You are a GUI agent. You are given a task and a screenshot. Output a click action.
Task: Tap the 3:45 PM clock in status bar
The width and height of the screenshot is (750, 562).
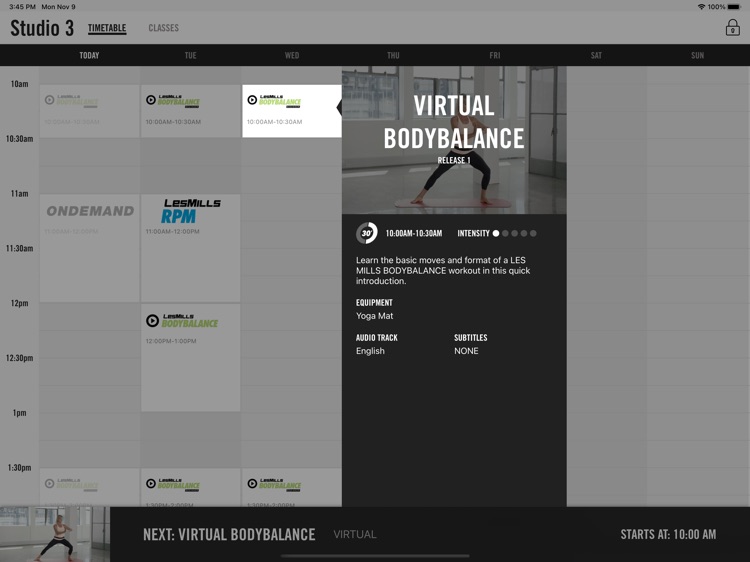tap(22, 7)
